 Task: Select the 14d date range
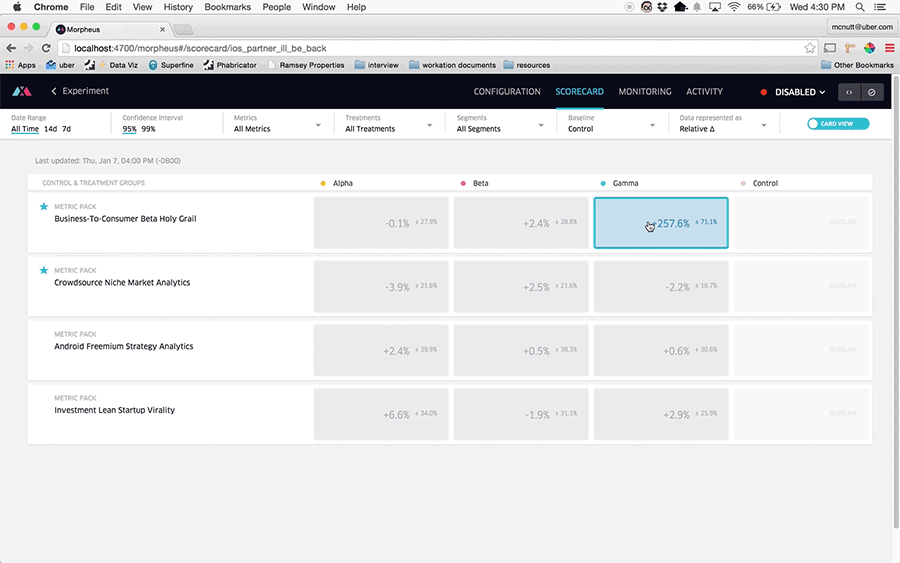click(50, 129)
